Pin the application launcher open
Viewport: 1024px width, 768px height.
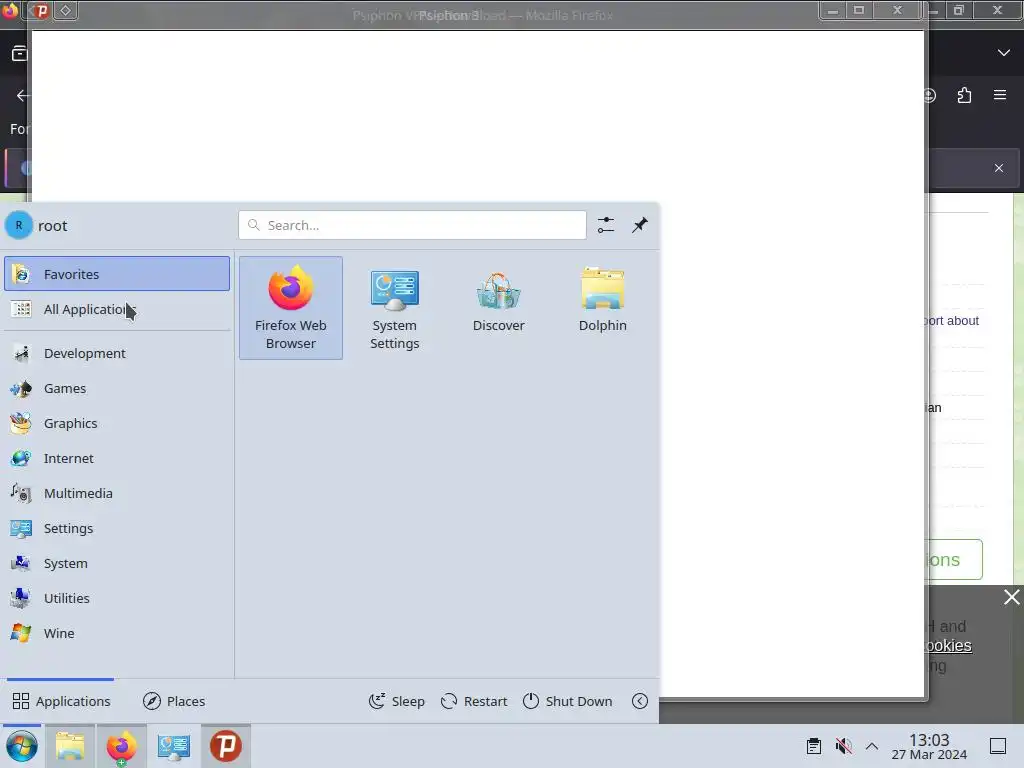click(x=640, y=225)
